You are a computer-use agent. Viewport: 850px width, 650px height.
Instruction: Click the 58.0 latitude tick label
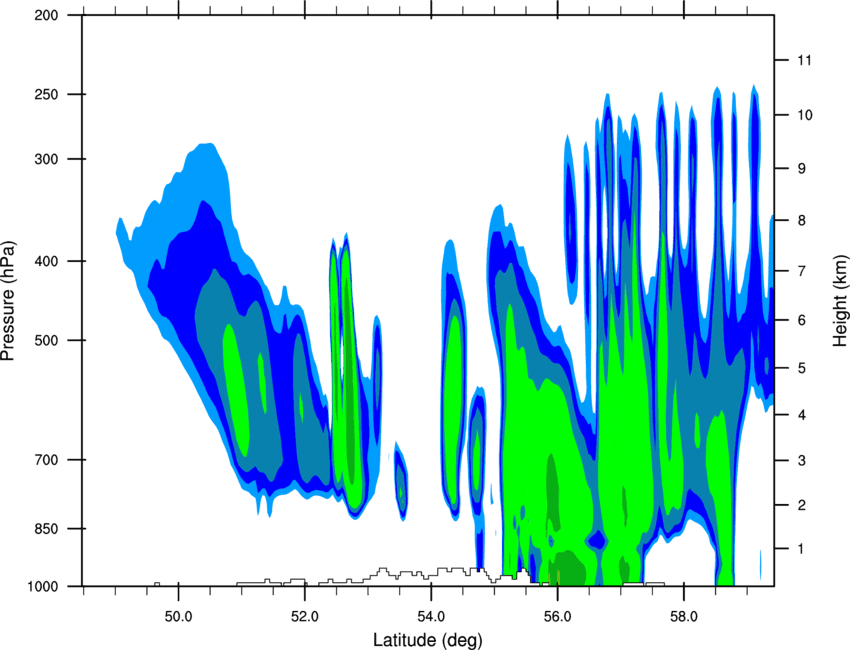[684, 617]
